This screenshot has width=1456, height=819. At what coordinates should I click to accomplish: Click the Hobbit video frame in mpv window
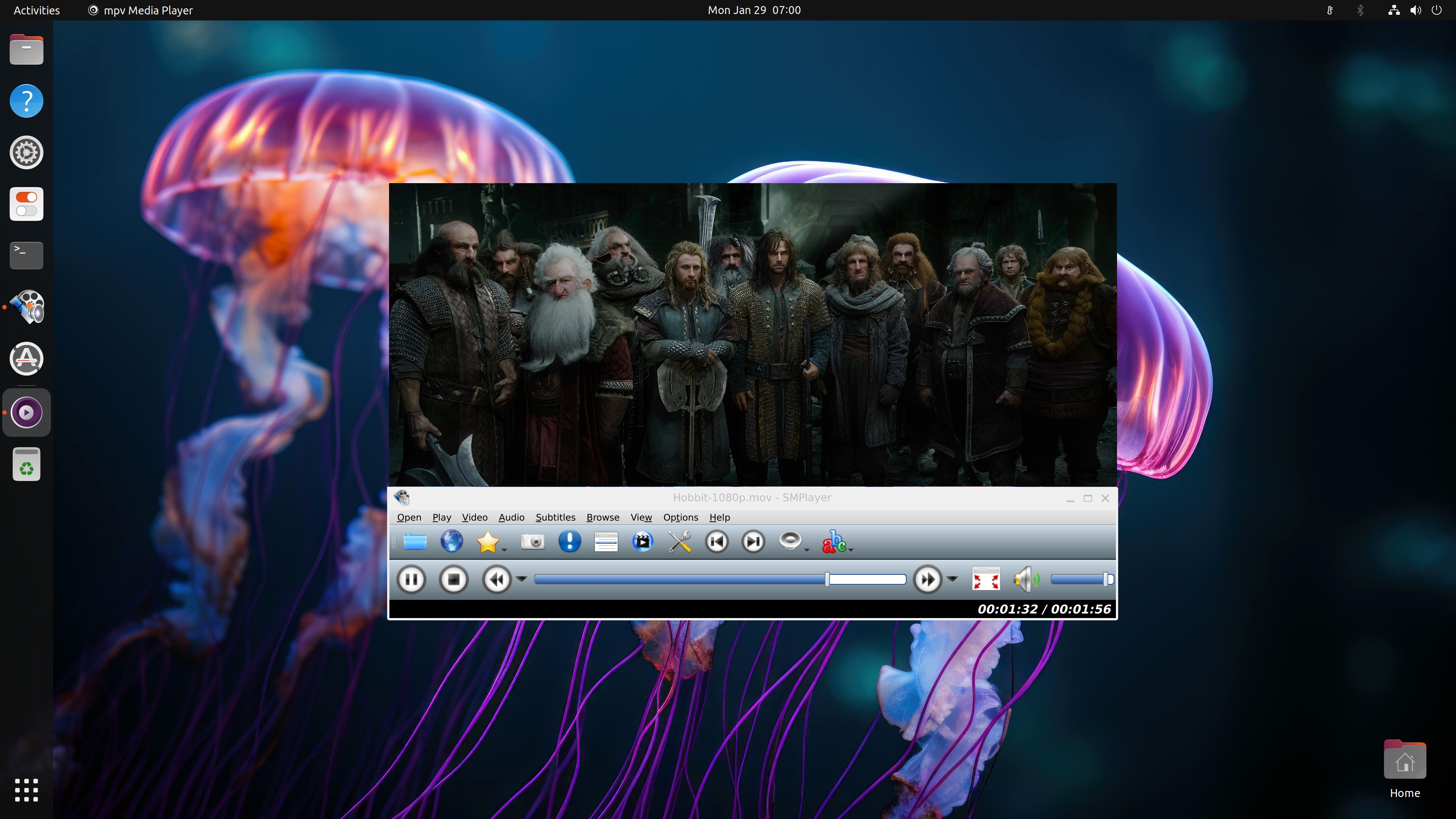click(x=752, y=334)
